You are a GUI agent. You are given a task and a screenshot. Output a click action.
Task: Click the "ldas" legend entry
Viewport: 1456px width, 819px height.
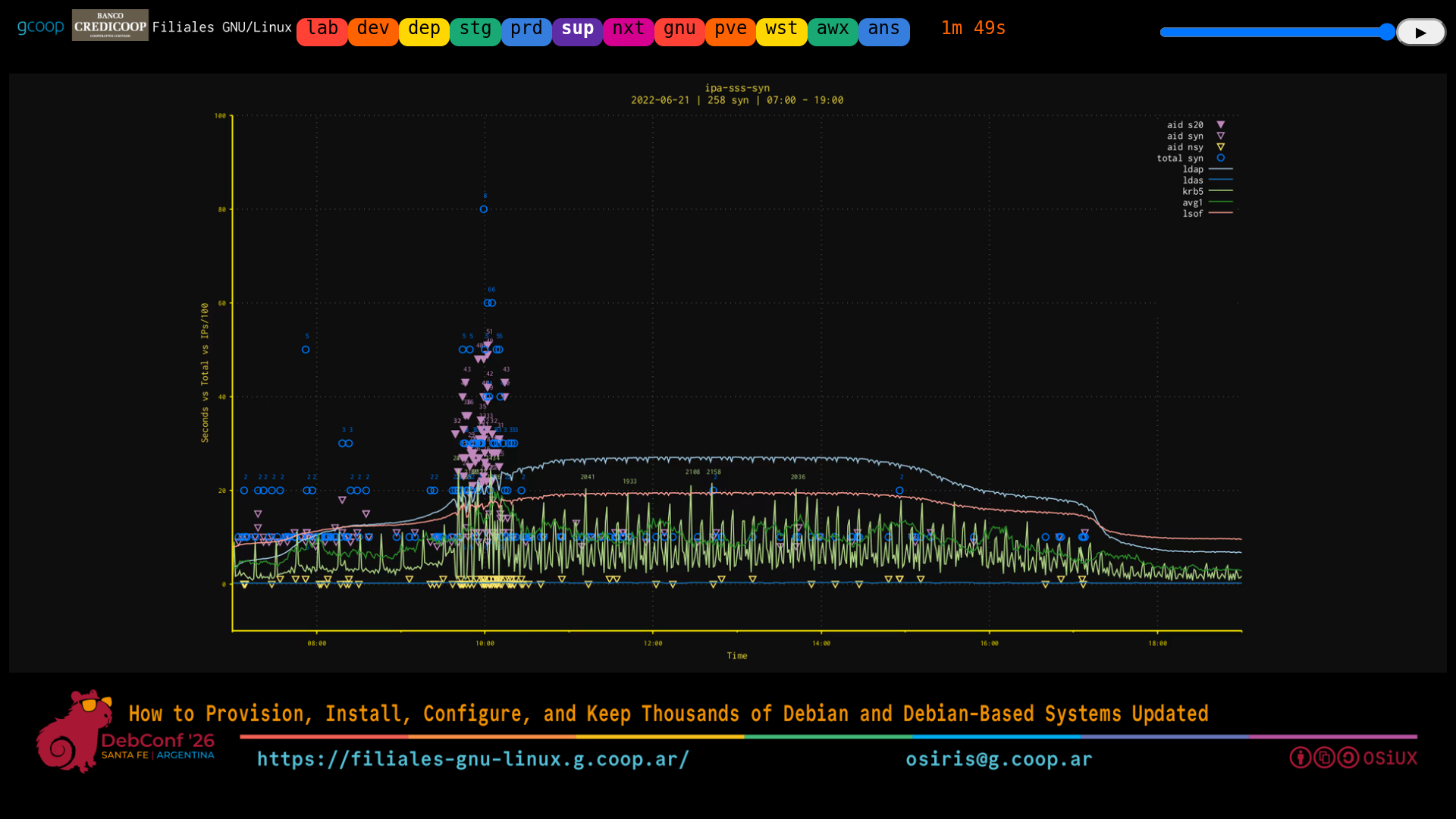[x=1207, y=180]
